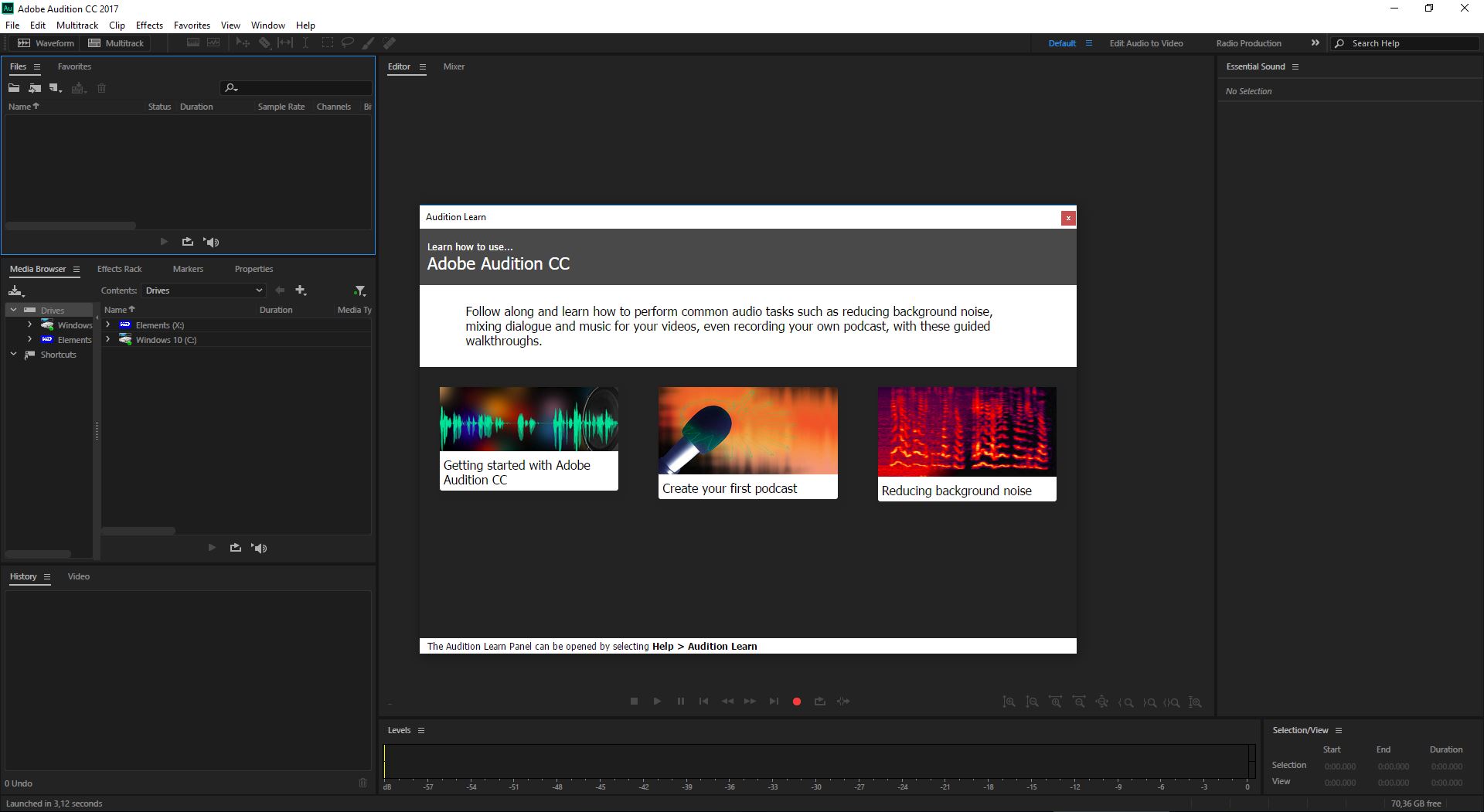Image resolution: width=1484 pixels, height=812 pixels.
Task: Move playhead to next with transport button
Action: (x=773, y=702)
